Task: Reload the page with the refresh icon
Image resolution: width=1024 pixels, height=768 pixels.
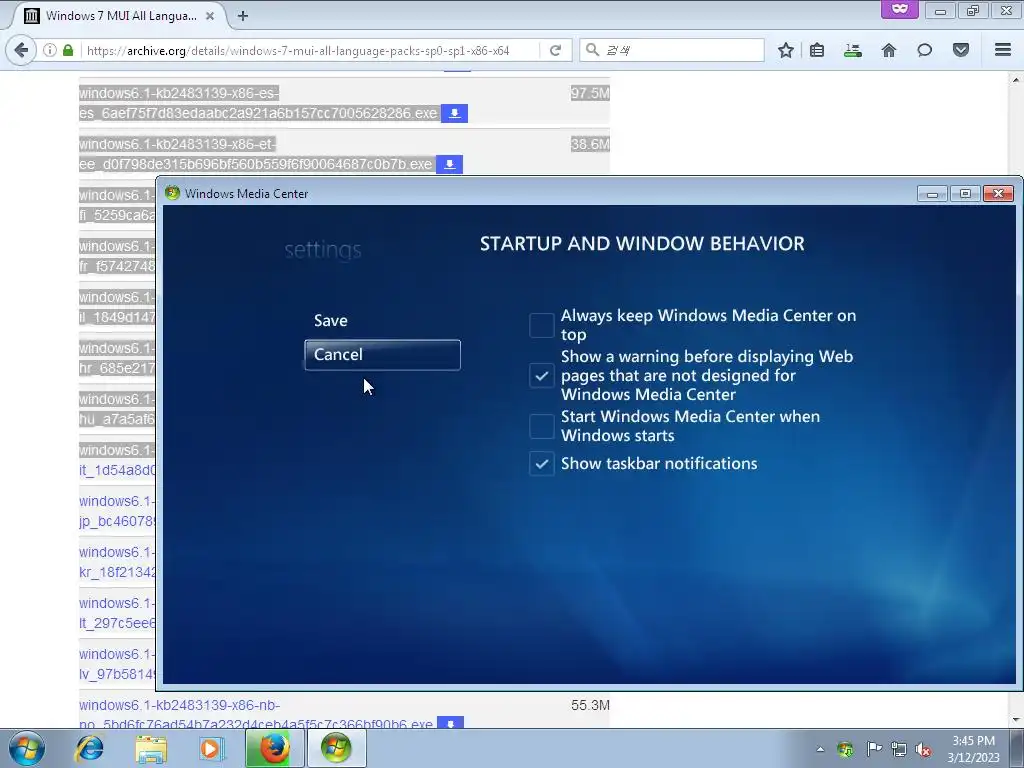Action: 556,50
